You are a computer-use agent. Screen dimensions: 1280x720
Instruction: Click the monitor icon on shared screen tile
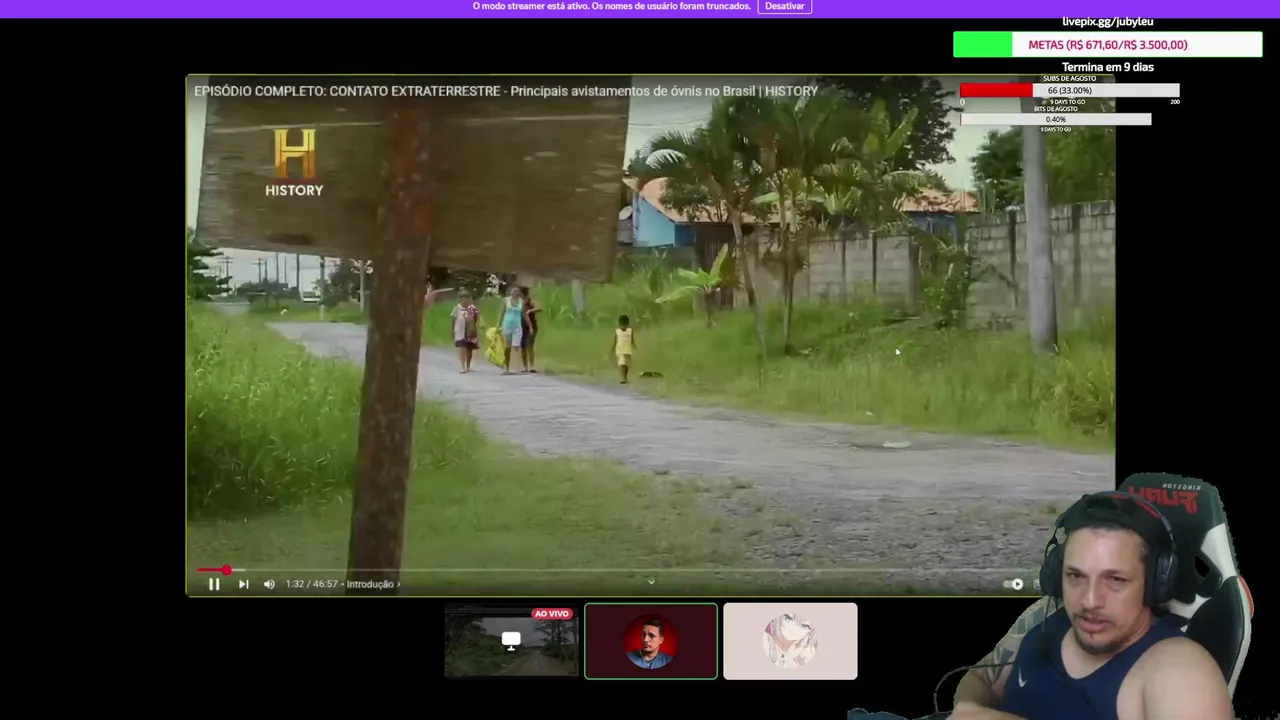[x=511, y=641]
